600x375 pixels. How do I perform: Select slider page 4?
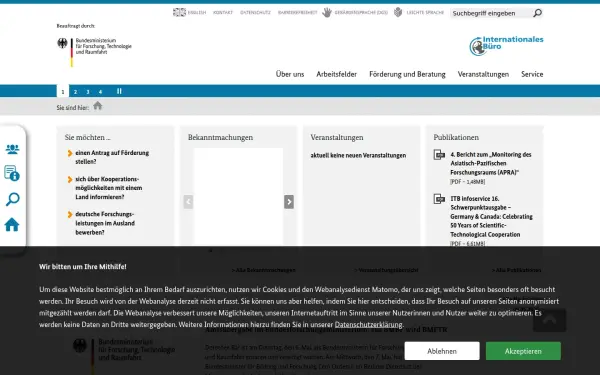click(100, 91)
